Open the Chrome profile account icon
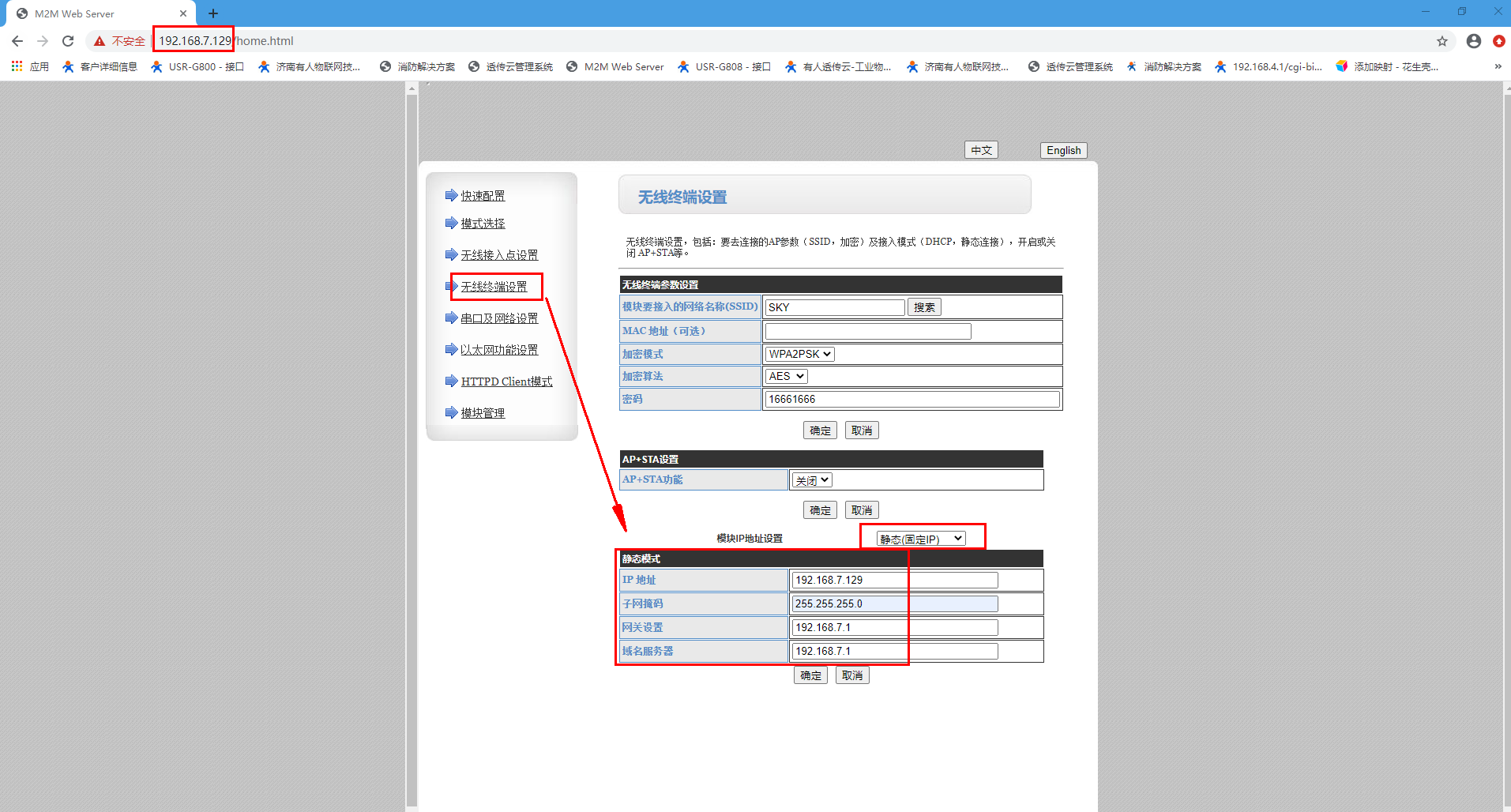The width and height of the screenshot is (1511, 812). (x=1473, y=41)
